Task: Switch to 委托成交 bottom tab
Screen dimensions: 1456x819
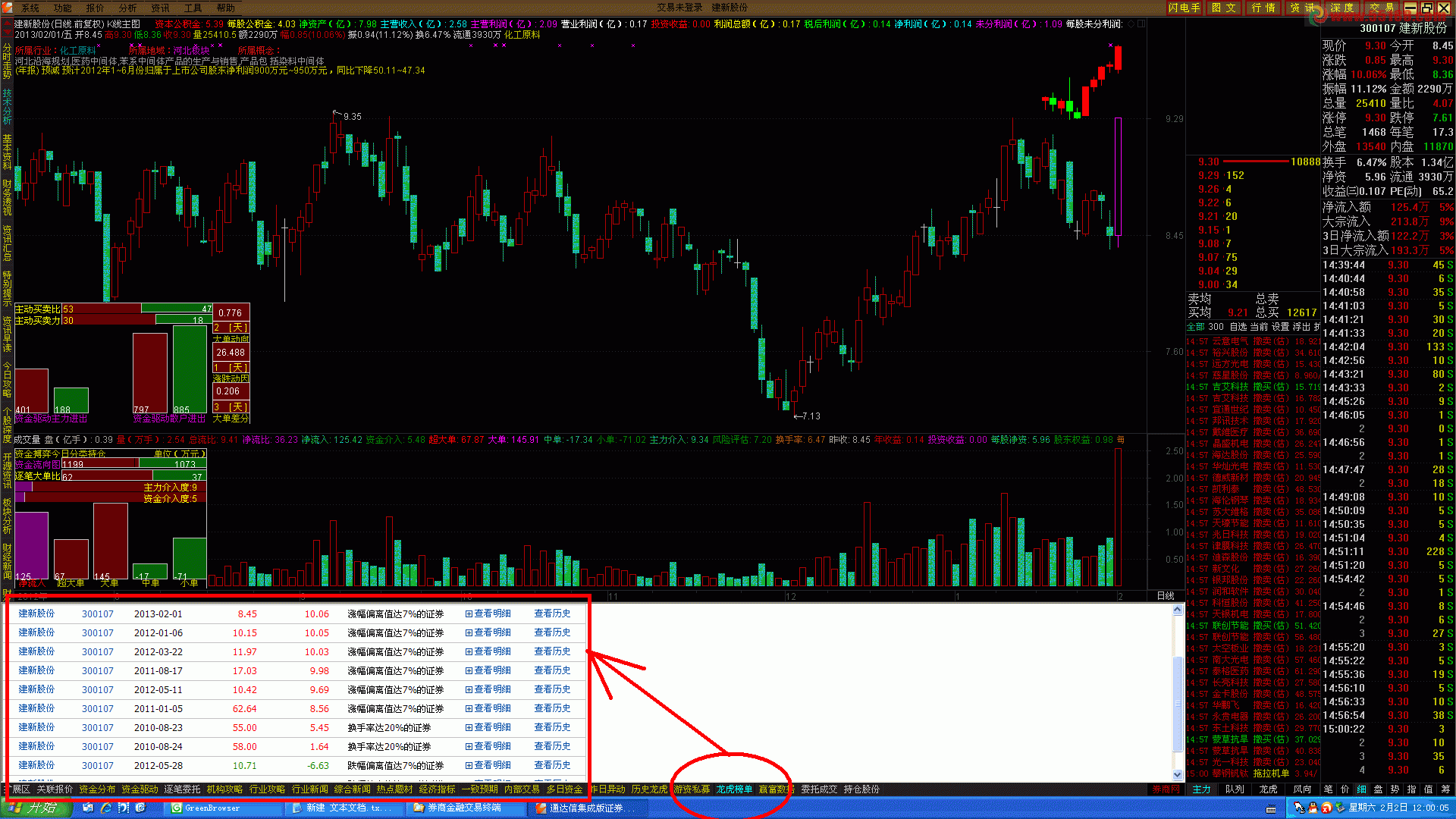Action: click(x=819, y=789)
